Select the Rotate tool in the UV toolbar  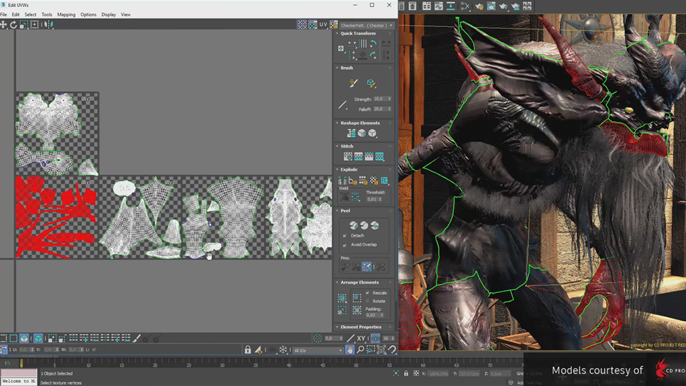(x=14, y=25)
